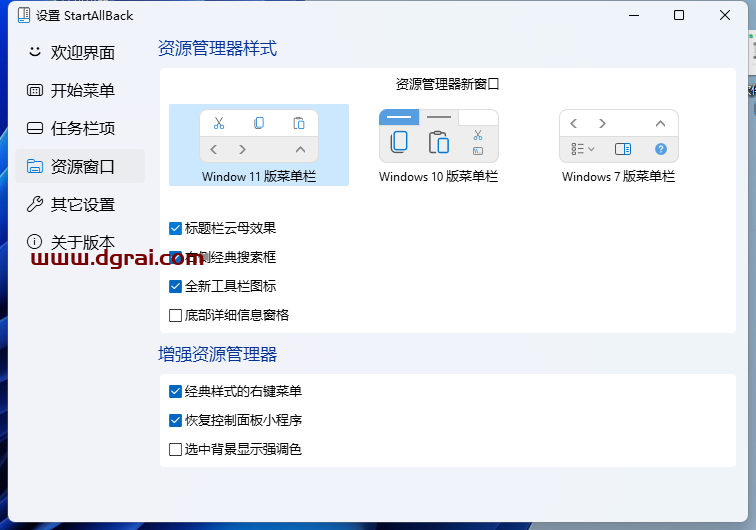Image resolution: width=756 pixels, height=530 pixels.
Task: Click the info icon beside 关于版本
Action: [35, 241]
